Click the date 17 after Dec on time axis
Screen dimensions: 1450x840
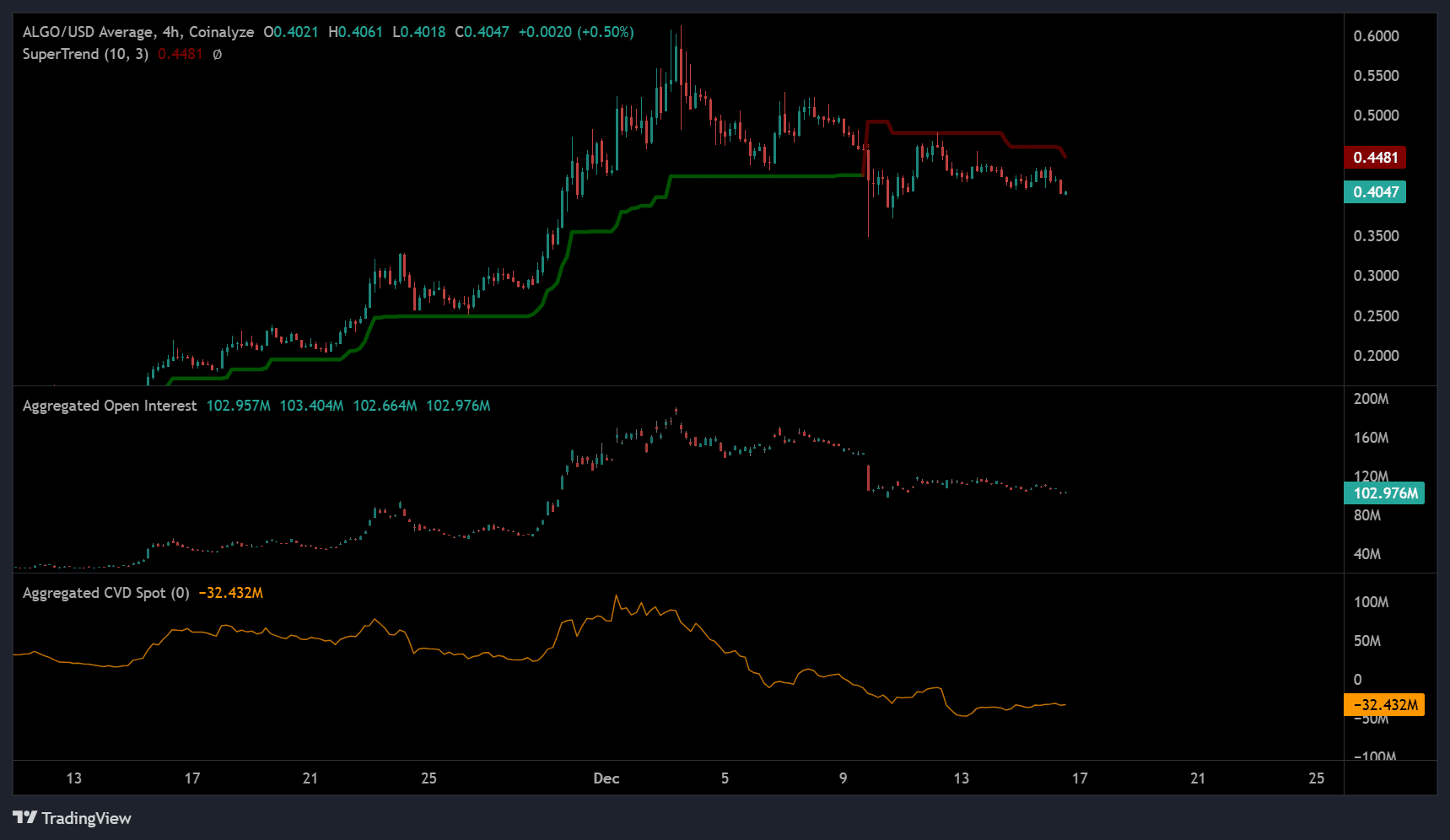1080,778
